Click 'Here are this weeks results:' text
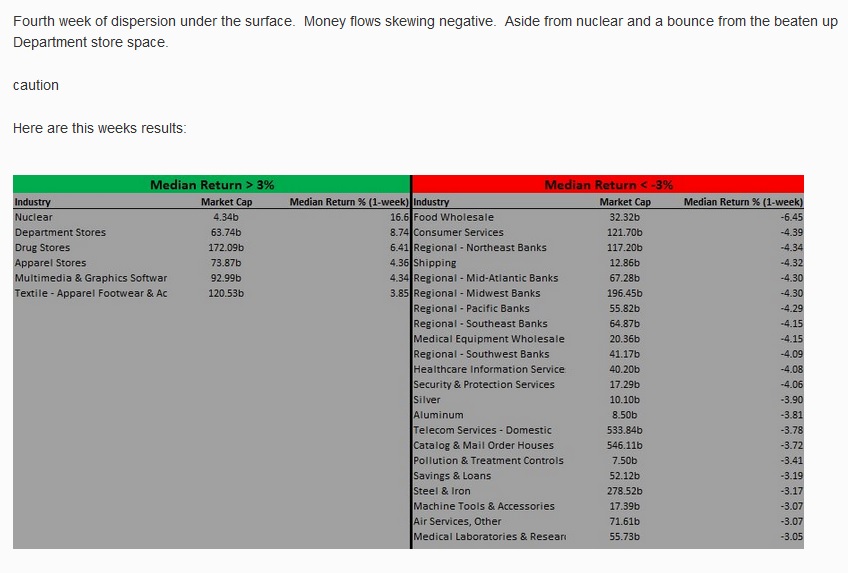 click(x=100, y=128)
